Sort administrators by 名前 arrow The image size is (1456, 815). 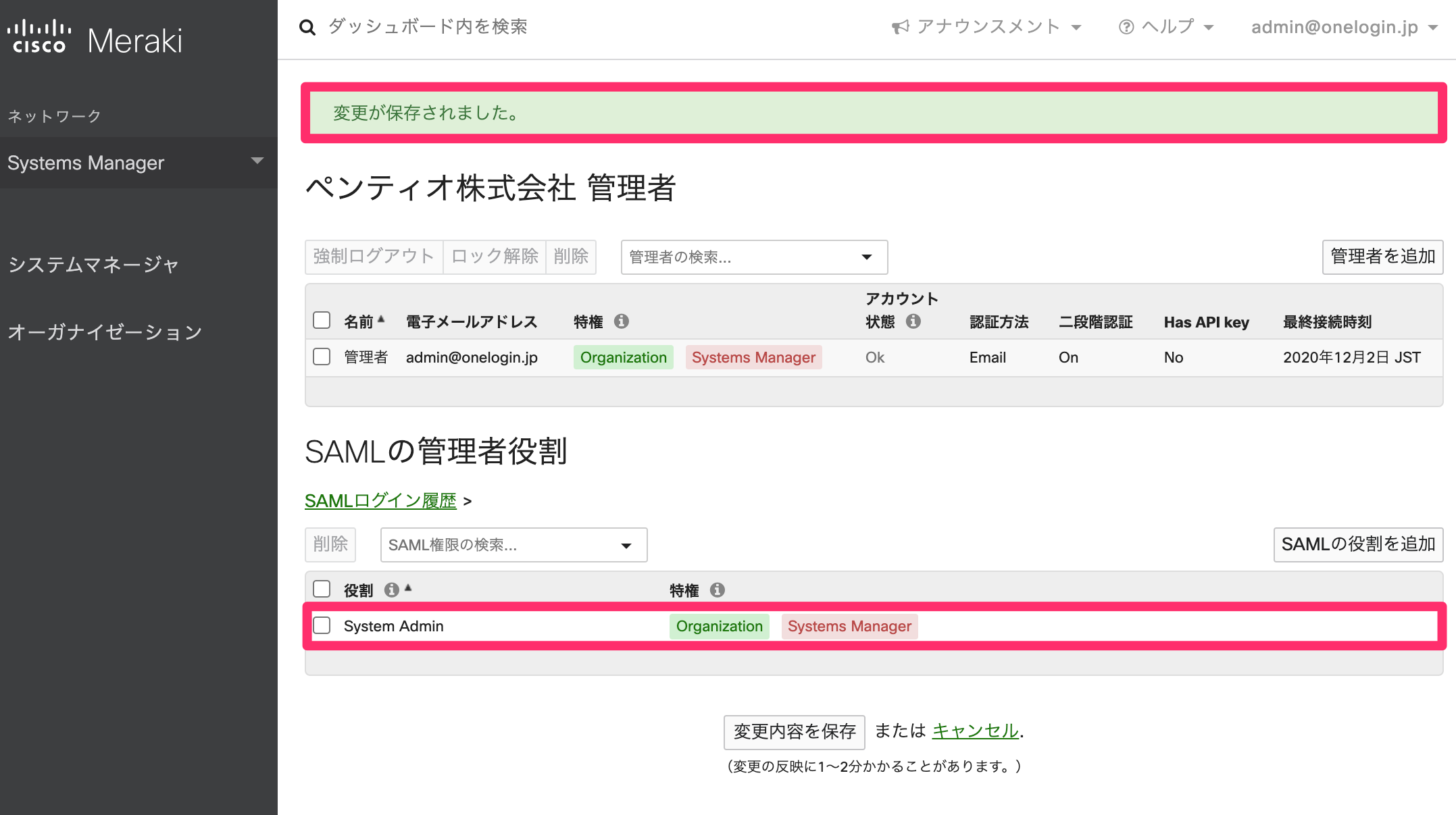pos(381,319)
